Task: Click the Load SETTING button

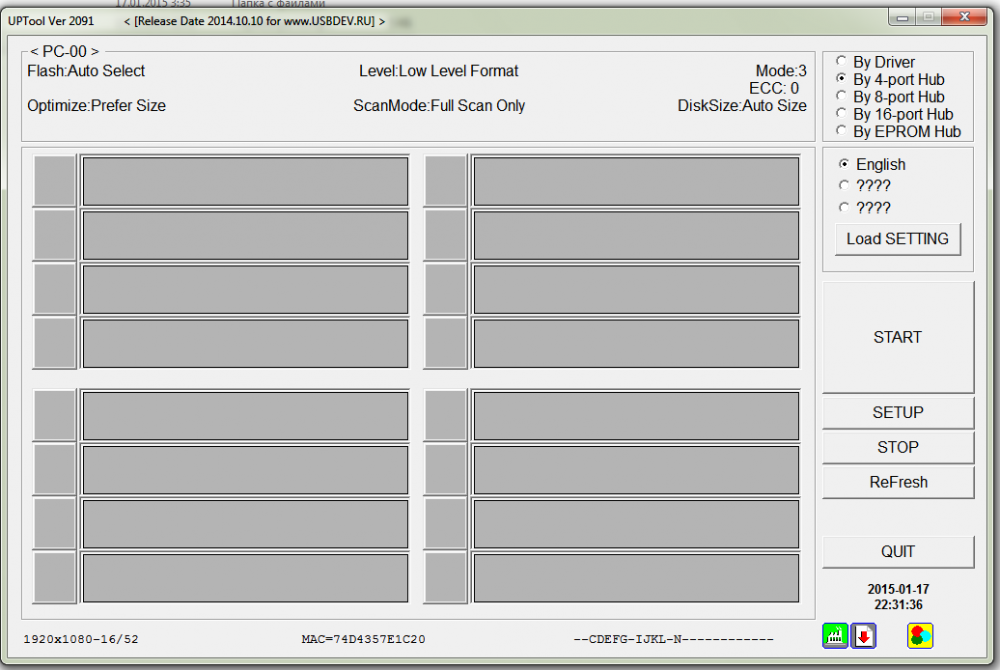Action: click(x=897, y=239)
